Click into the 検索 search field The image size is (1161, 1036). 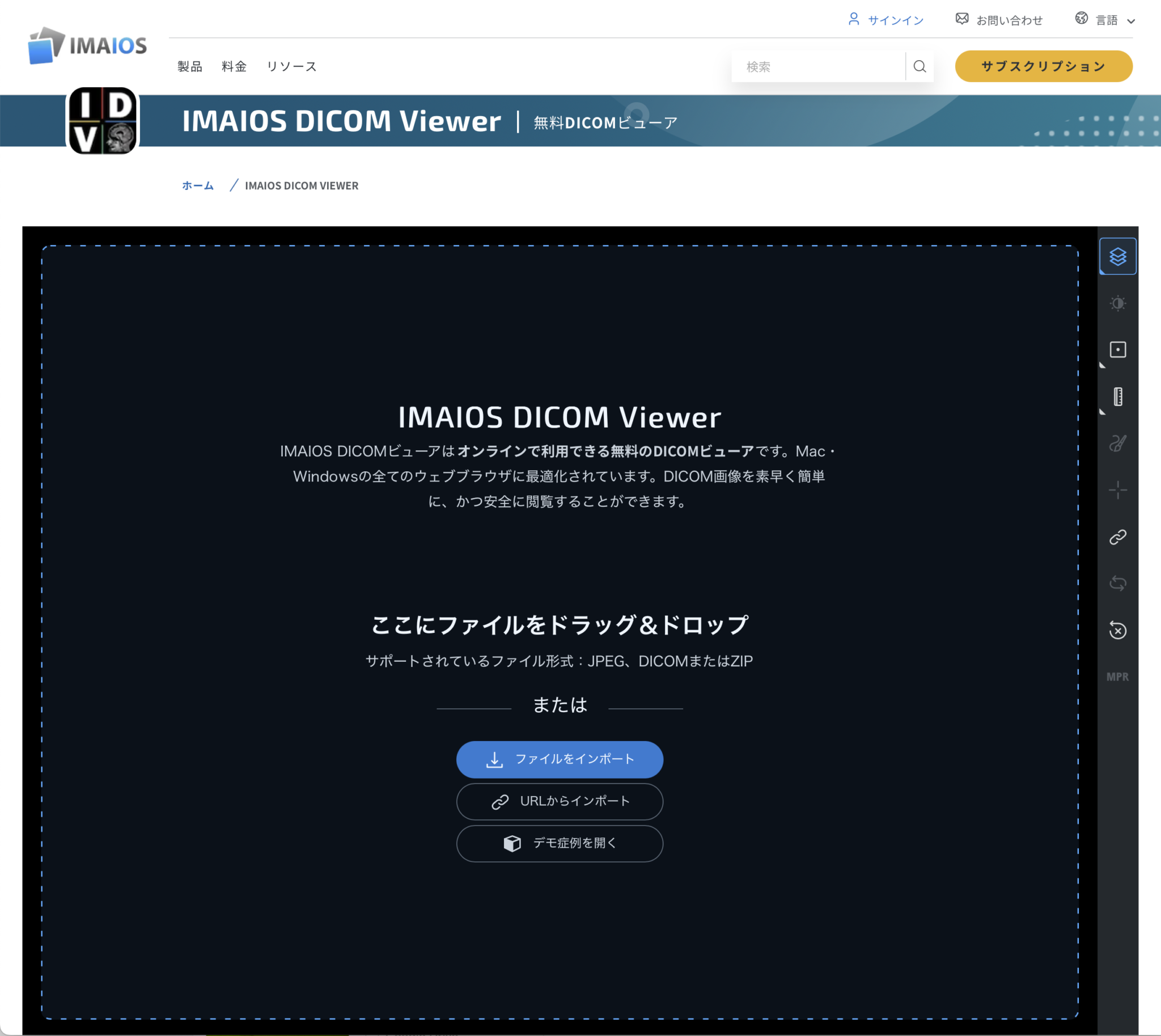(819, 66)
